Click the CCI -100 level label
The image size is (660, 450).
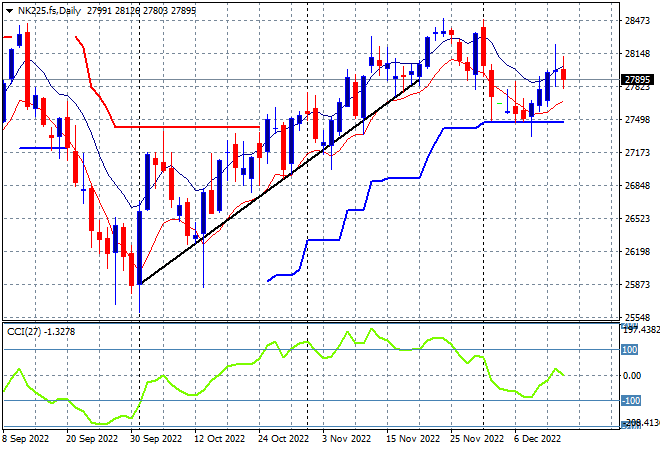pyautogui.click(x=631, y=400)
